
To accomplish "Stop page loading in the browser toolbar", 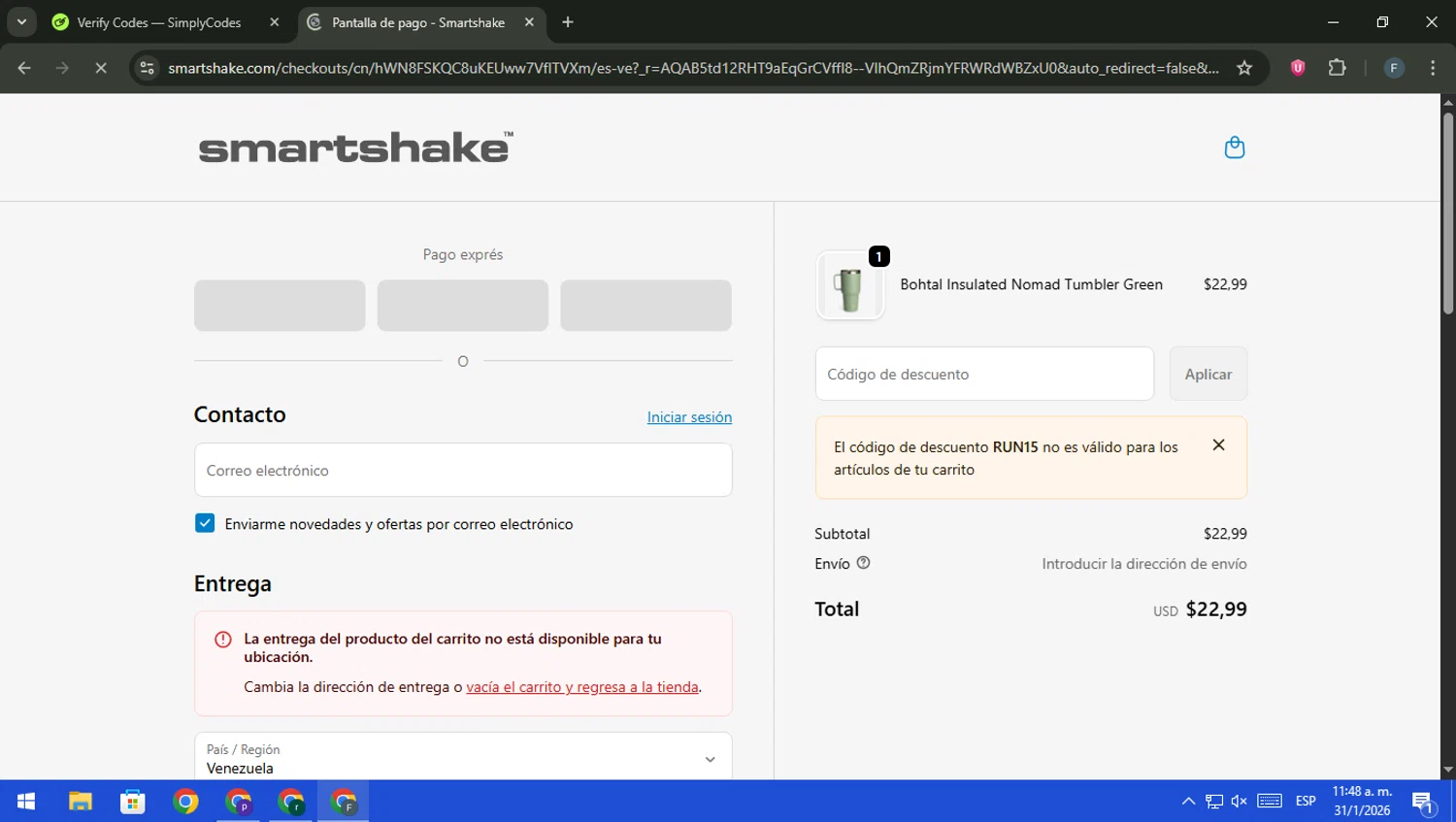I will pos(100,68).
